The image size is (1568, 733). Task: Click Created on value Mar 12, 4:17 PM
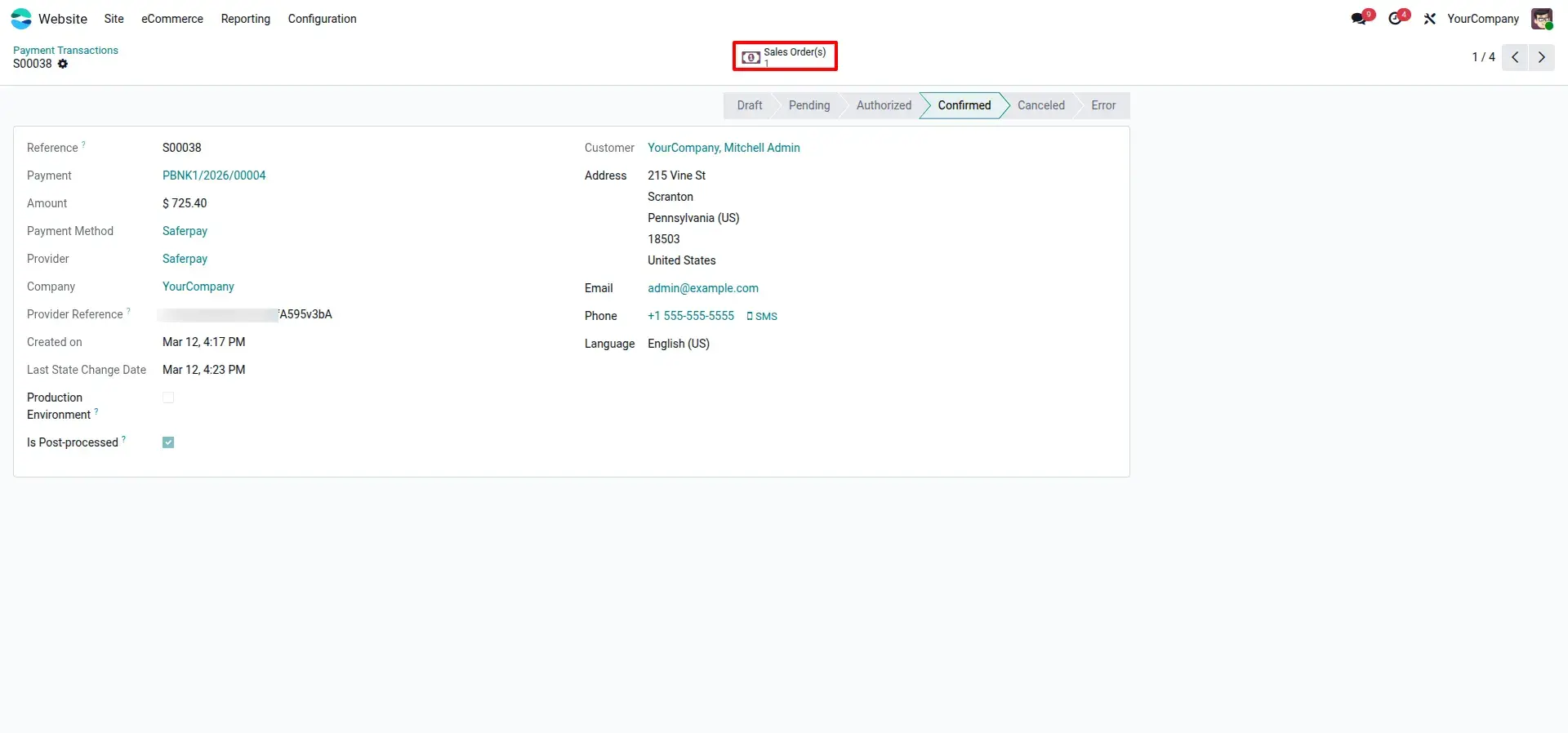(x=204, y=342)
